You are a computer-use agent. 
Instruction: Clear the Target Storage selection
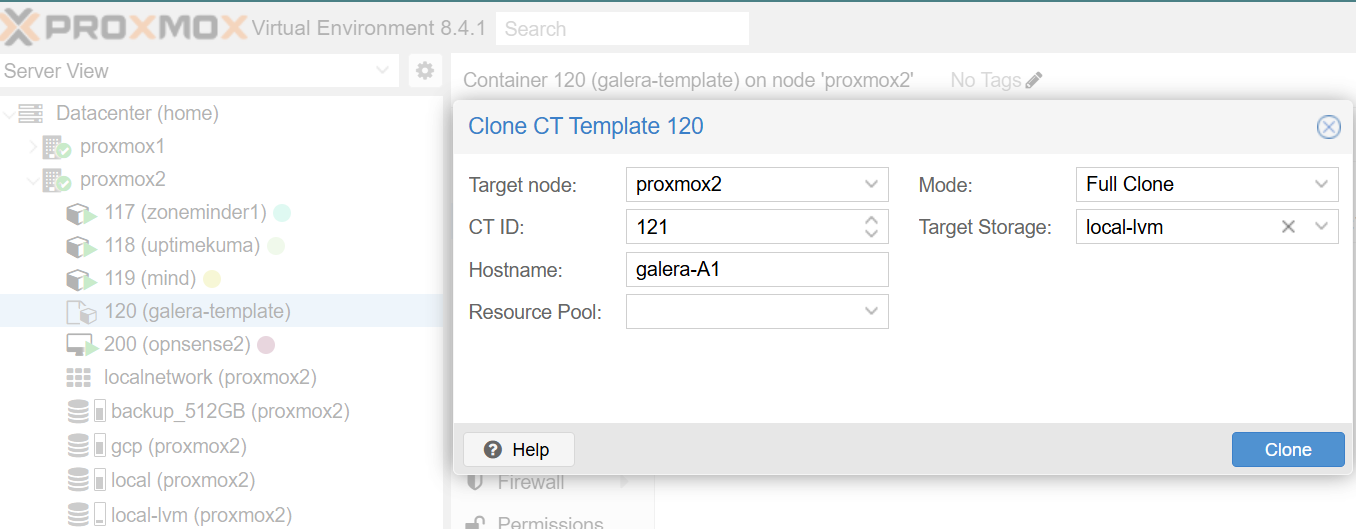click(1288, 227)
